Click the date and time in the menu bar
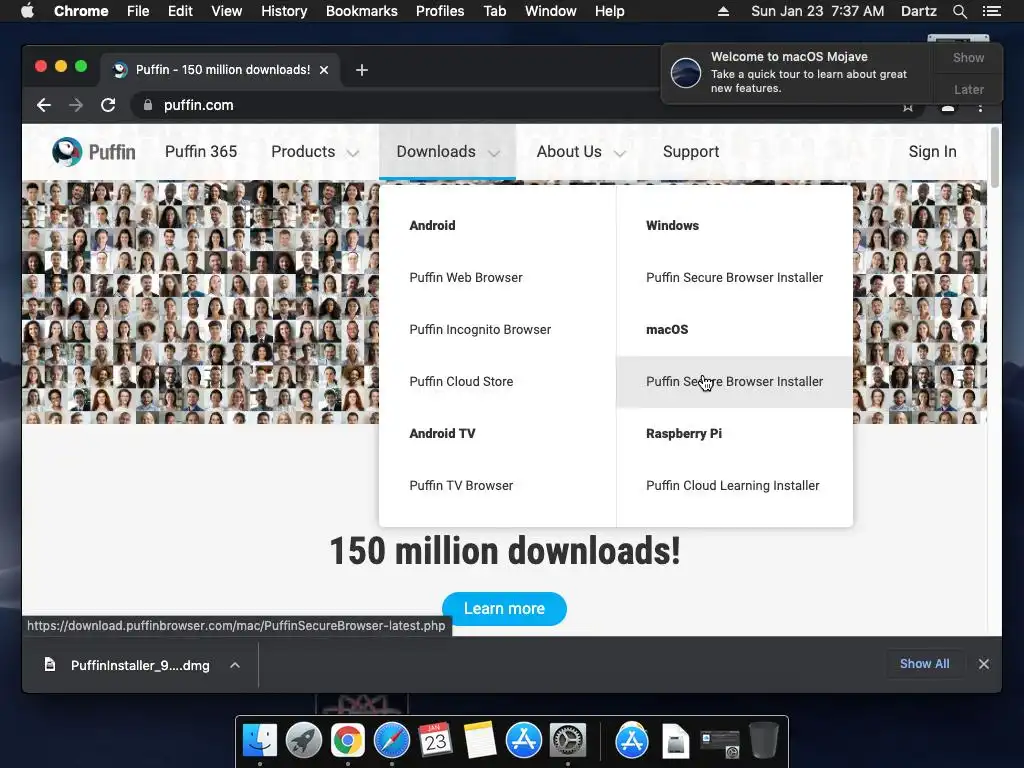Viewport: 1024px width, 768px height. click(817, 11)
